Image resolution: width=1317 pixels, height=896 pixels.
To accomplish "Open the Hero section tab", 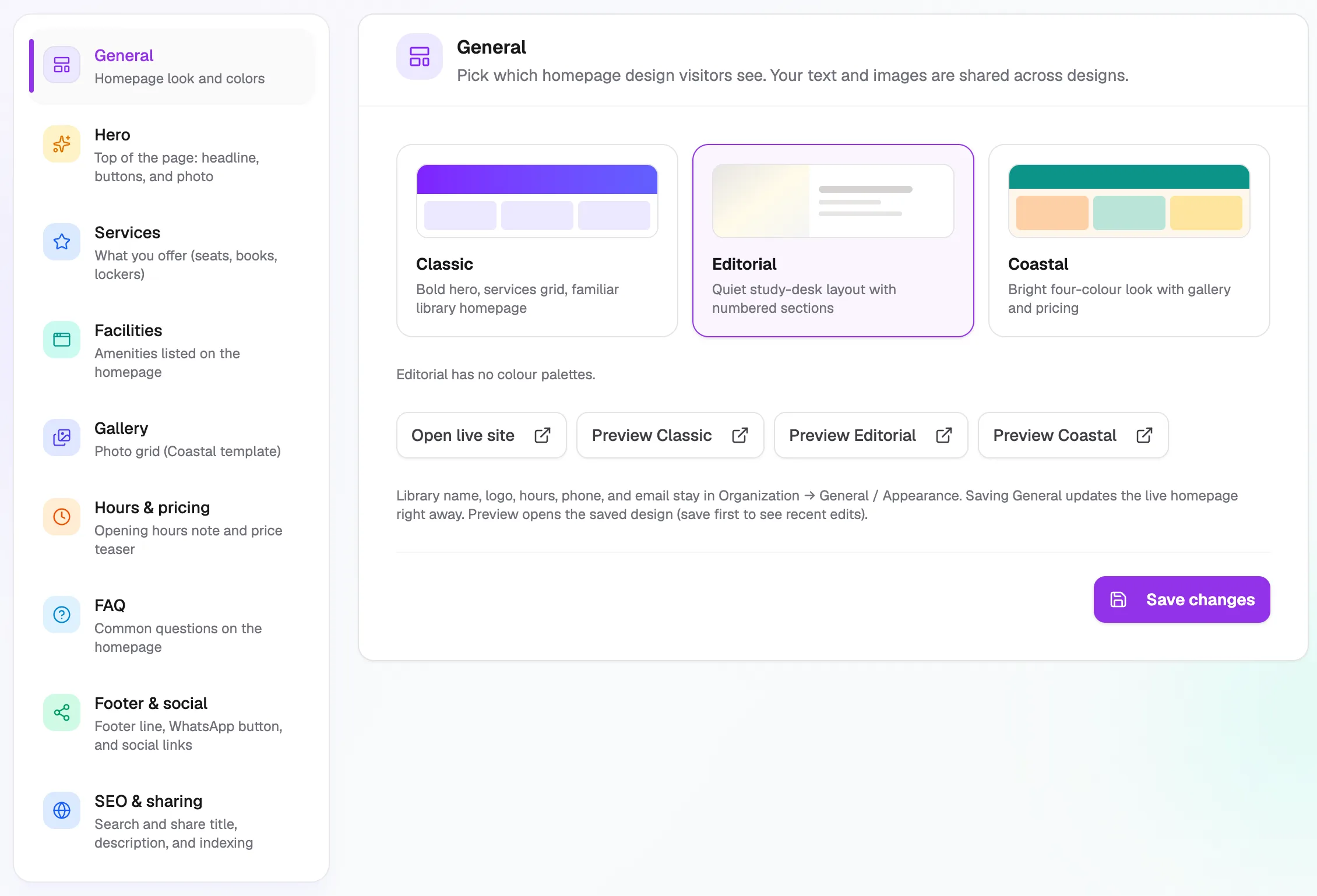I will click(x=171, y=155).
